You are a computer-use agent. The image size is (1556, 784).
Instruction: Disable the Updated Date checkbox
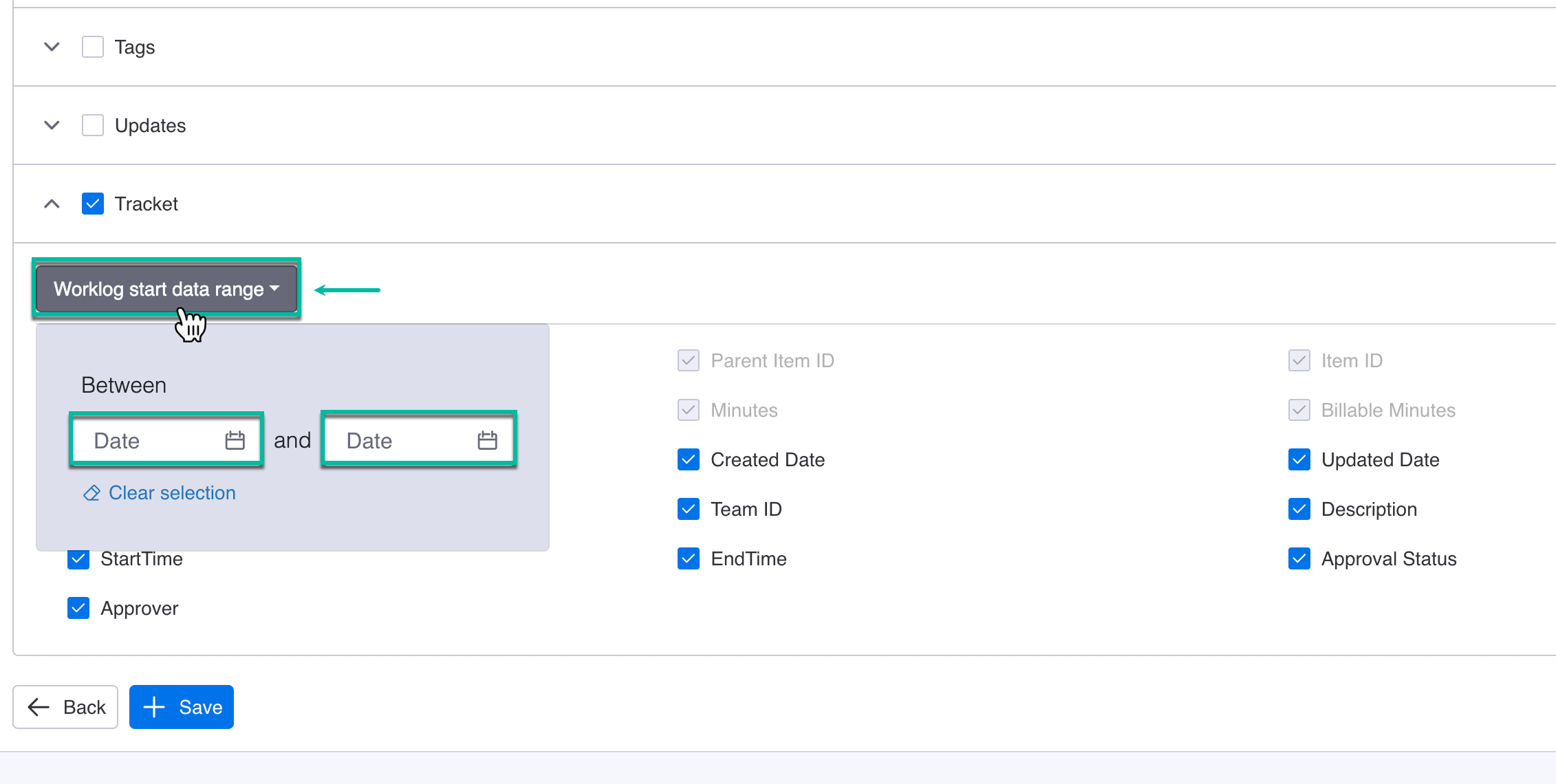1299,459
